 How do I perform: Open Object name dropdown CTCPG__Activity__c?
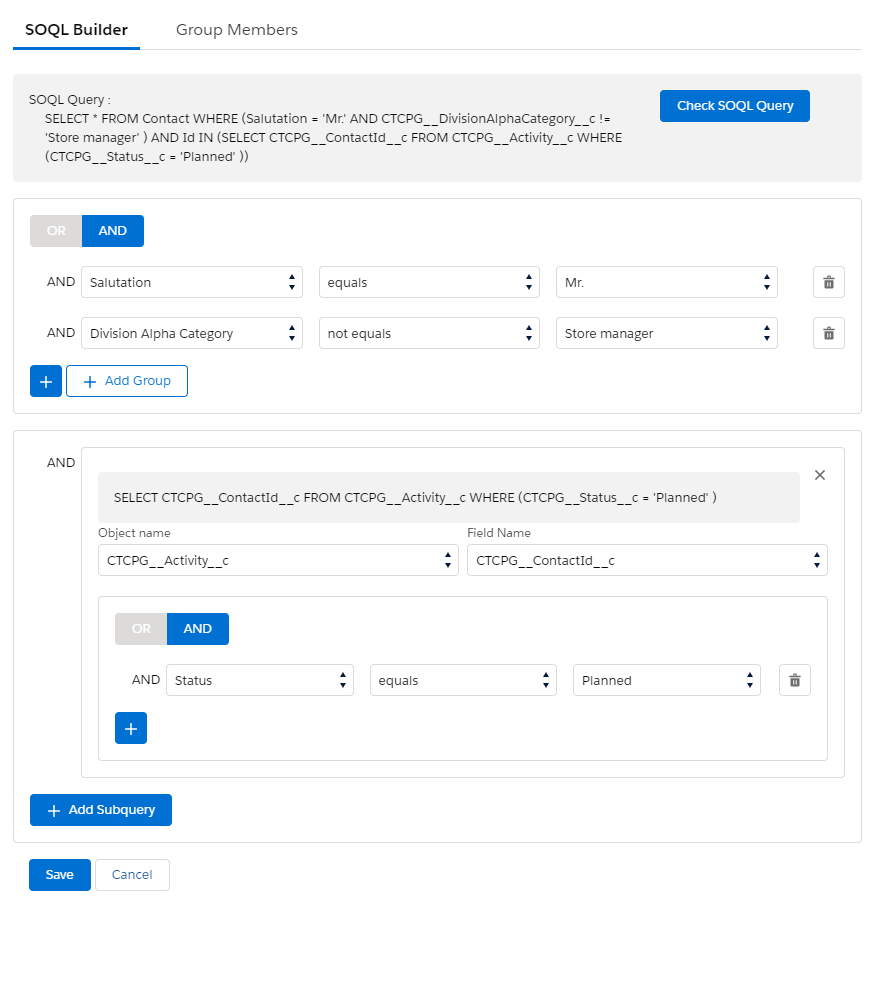(x=278, y=560)
